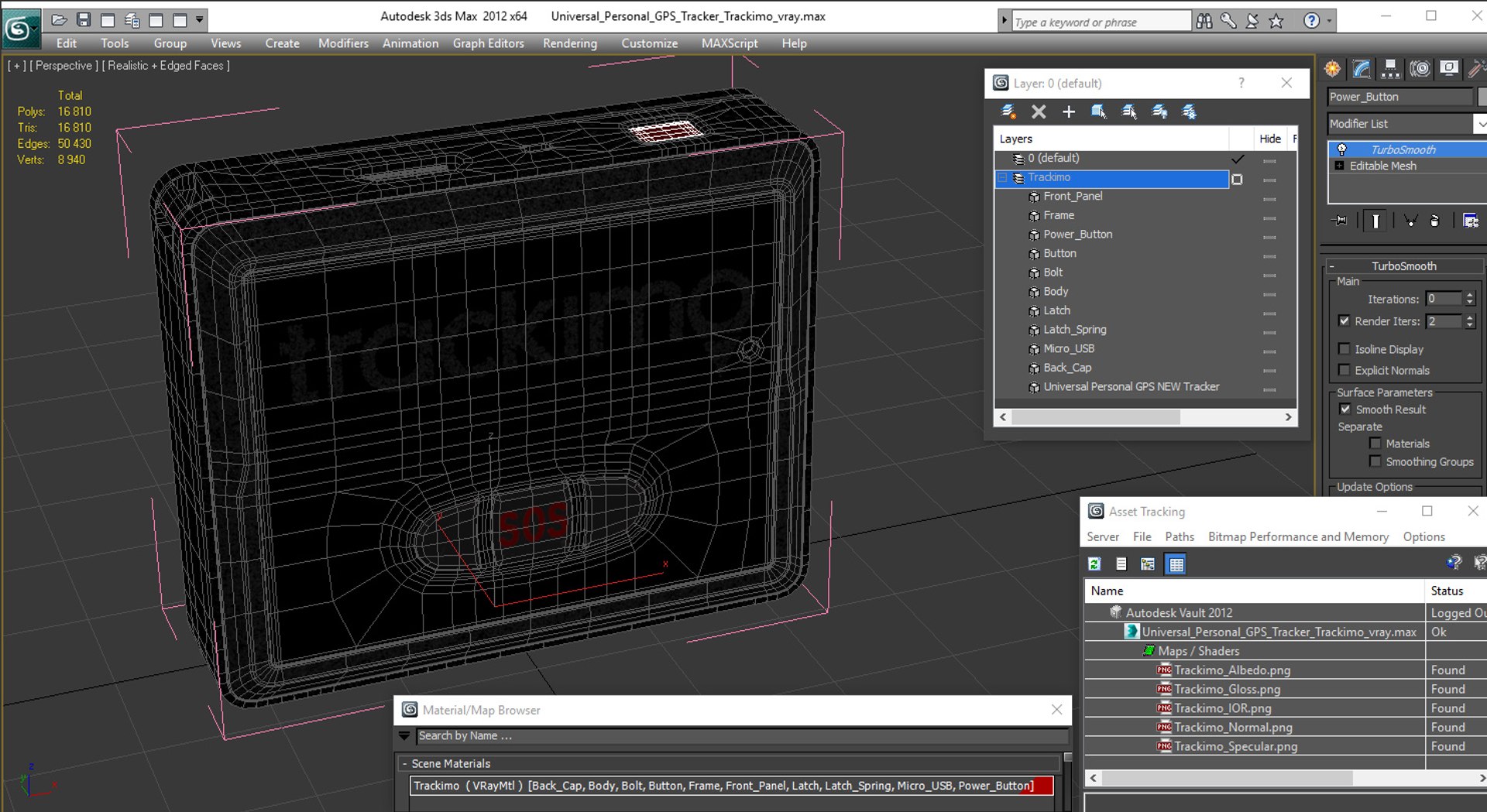Collapse the Trackimo layer tree
The height and width of the screenshot is (812, 1487).
pyautogui.click(x=1003, y=178)
